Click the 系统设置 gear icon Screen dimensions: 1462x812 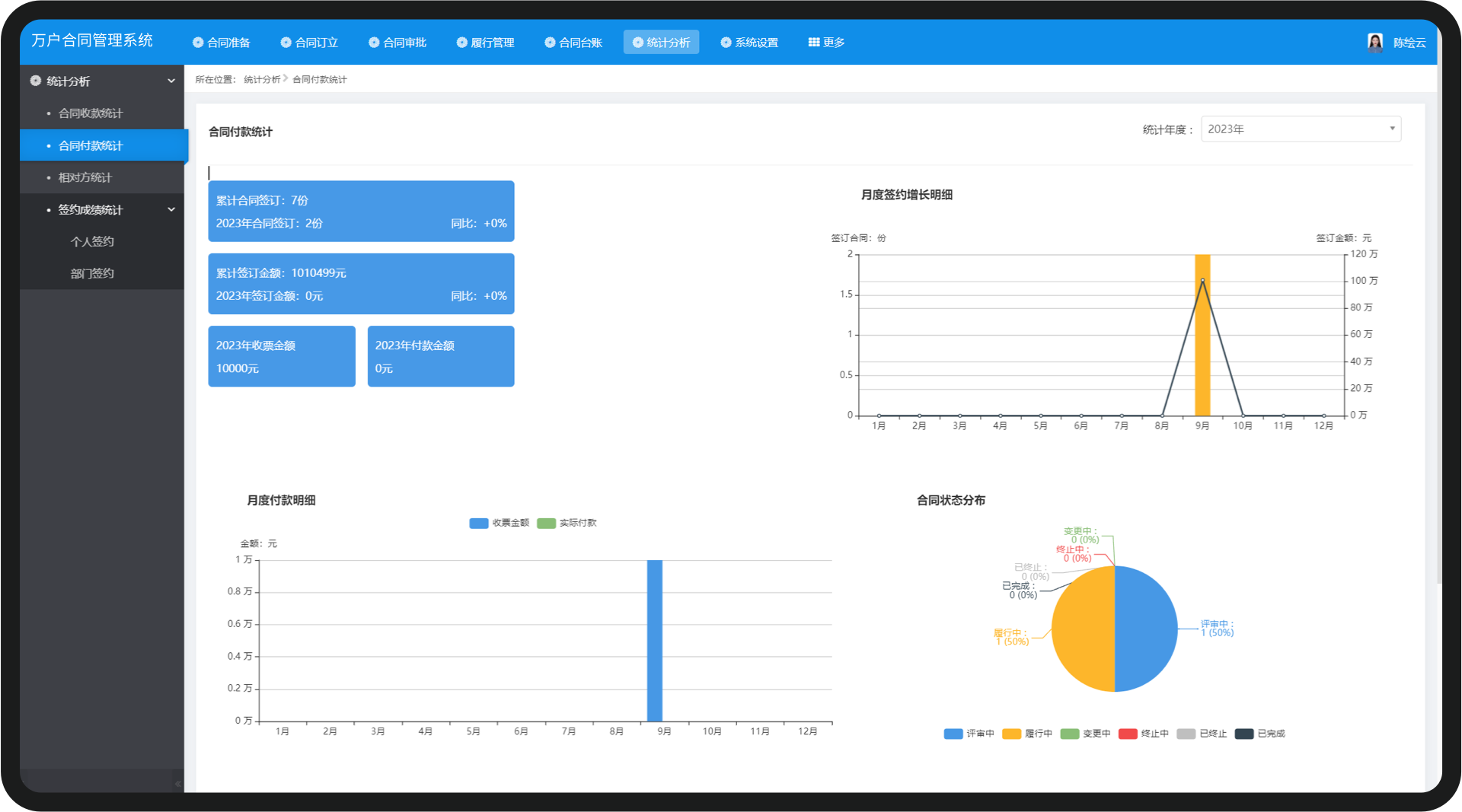[726, 43]
